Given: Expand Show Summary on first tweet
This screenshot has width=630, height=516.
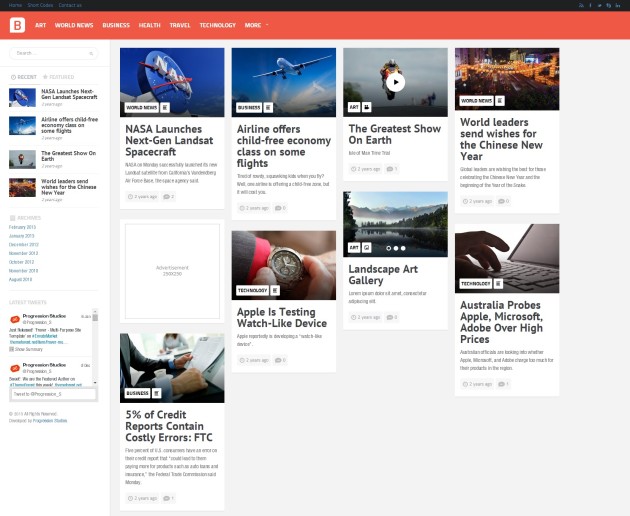Looking at the screenshot, I should pos(26,349).
